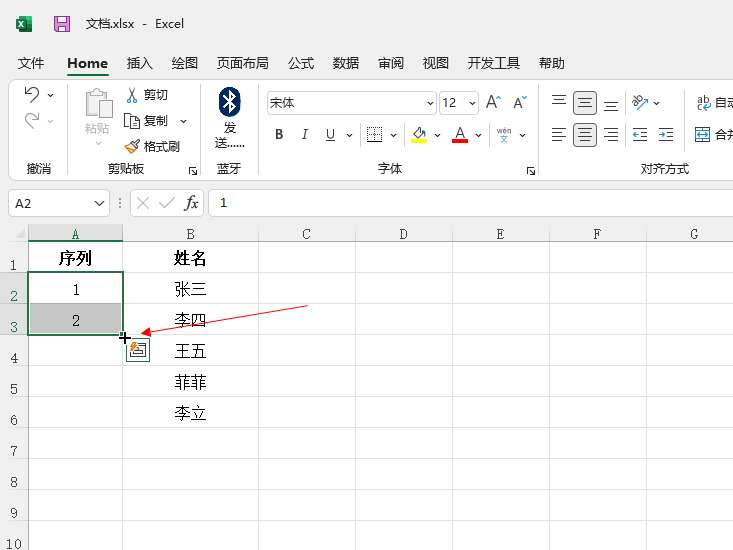Open the font name 宋体 dropdown
733x550 pixels.
click(x=430, y=103)
